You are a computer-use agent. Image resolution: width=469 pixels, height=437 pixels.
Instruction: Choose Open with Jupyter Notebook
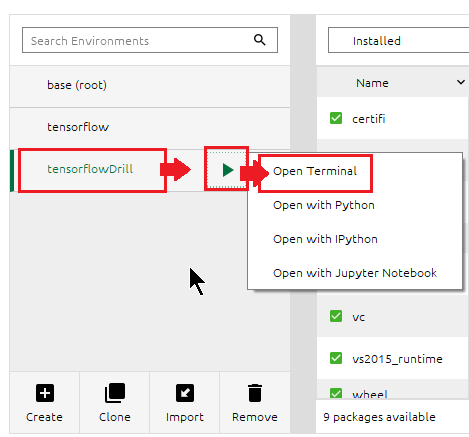pyautogui.click(x=355, y=273)
